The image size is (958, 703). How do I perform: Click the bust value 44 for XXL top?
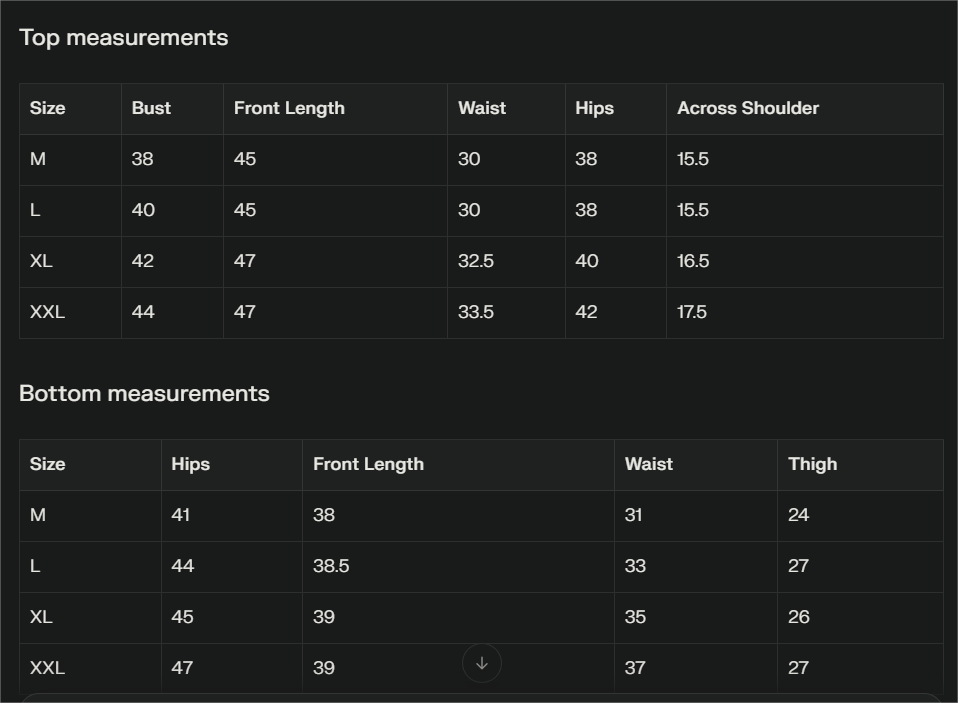pos(143,313)
